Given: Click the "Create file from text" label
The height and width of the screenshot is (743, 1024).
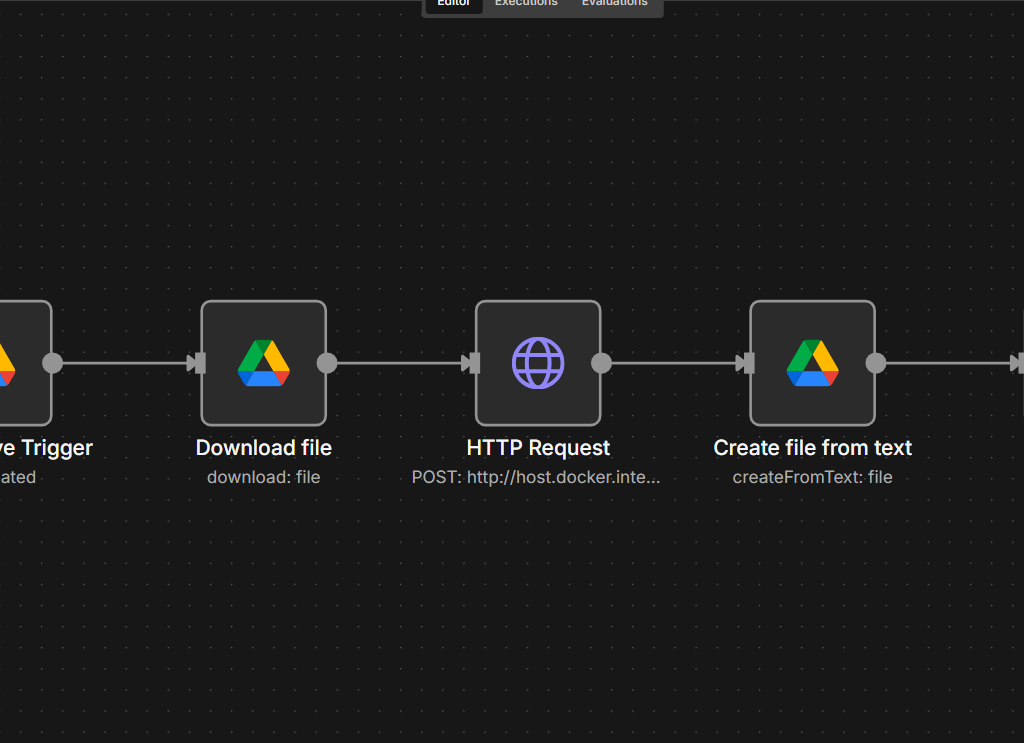Looking at the screenshot, I should 812,448.
